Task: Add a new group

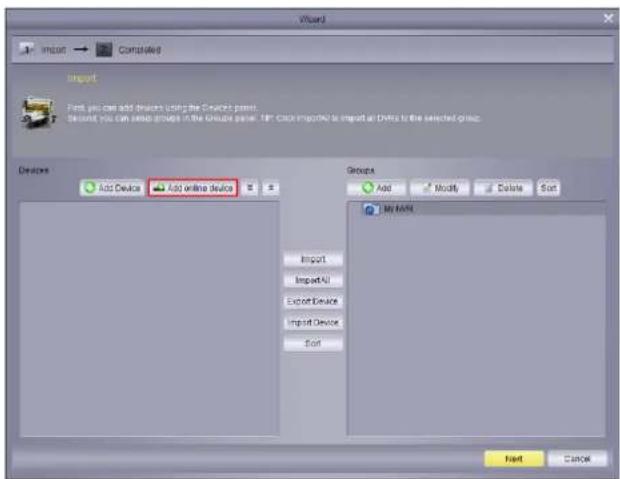Action: pos(376,188)
